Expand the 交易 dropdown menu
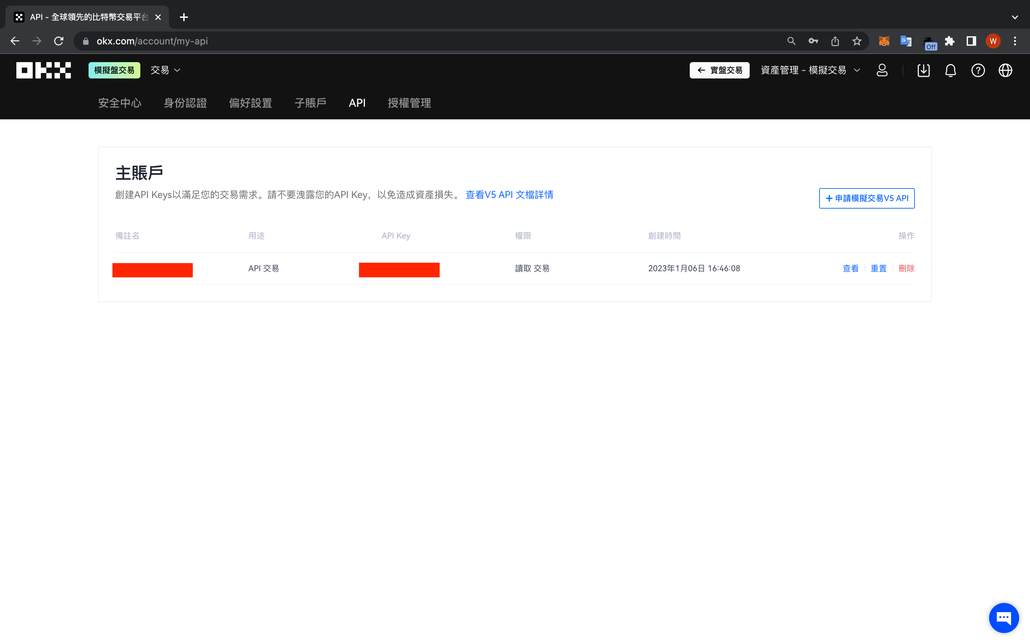The height and width of the screenshot is (644, 1030). tap(165, 70)
